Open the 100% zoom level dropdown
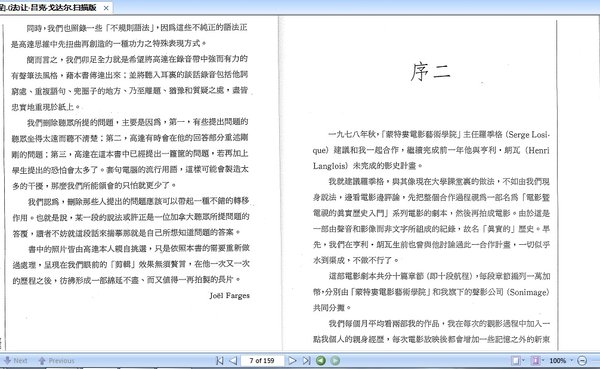The image size is (600, 369). 572,361
